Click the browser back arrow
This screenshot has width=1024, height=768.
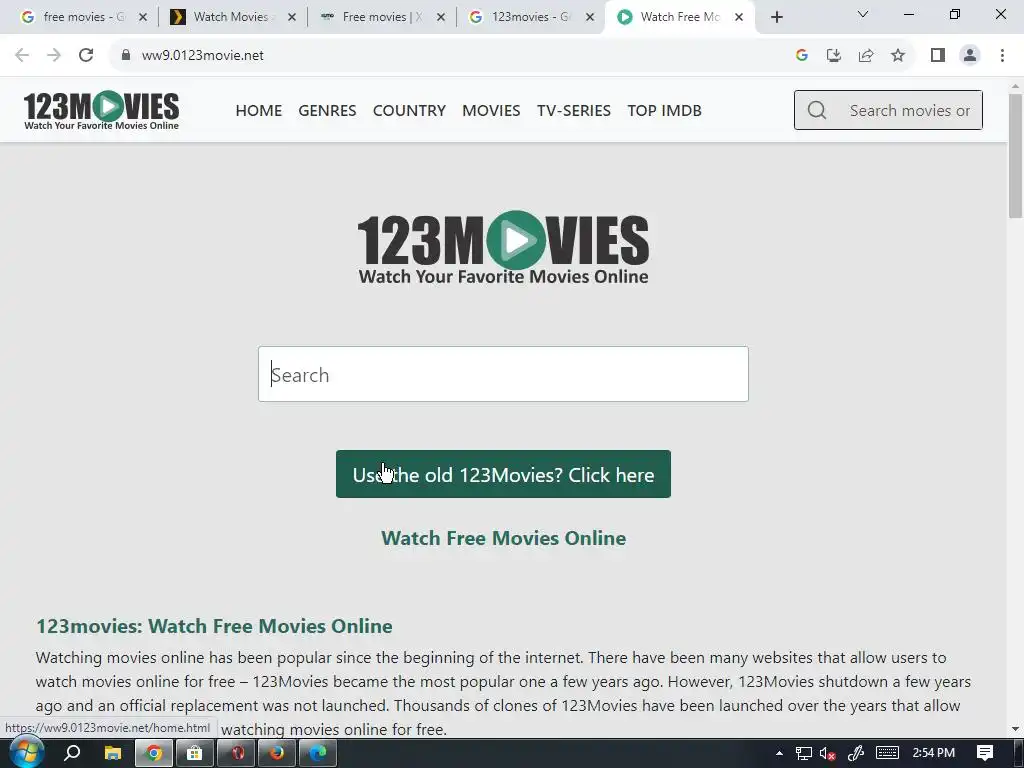(22, 56)
